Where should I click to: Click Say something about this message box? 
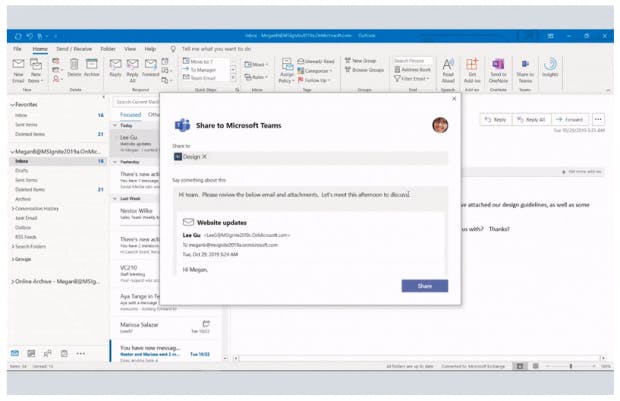click(x=310, y=199)
